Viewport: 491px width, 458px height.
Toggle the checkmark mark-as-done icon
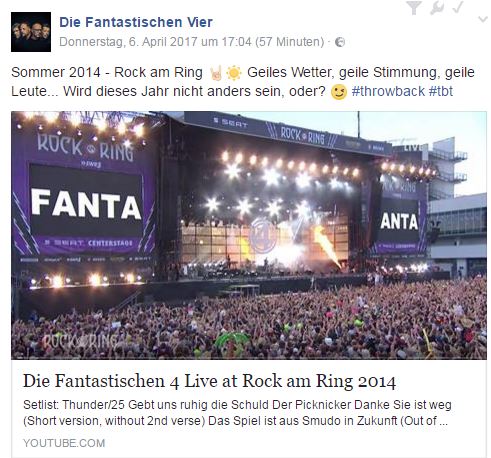click(458, 7)
